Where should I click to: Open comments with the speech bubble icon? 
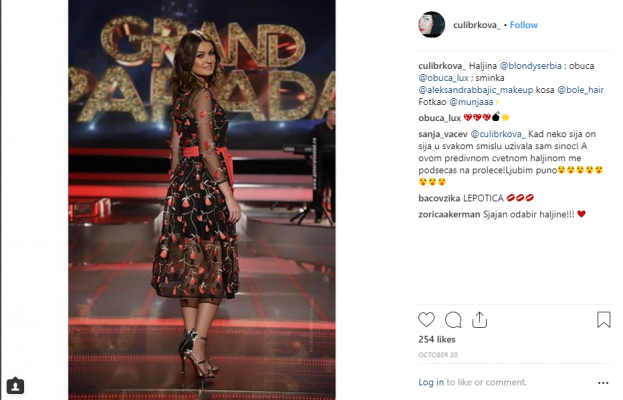453,320
